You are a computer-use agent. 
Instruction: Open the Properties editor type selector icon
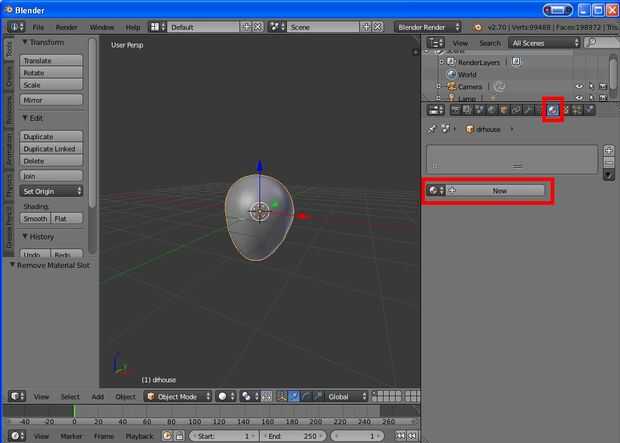(x=436, y=110)
